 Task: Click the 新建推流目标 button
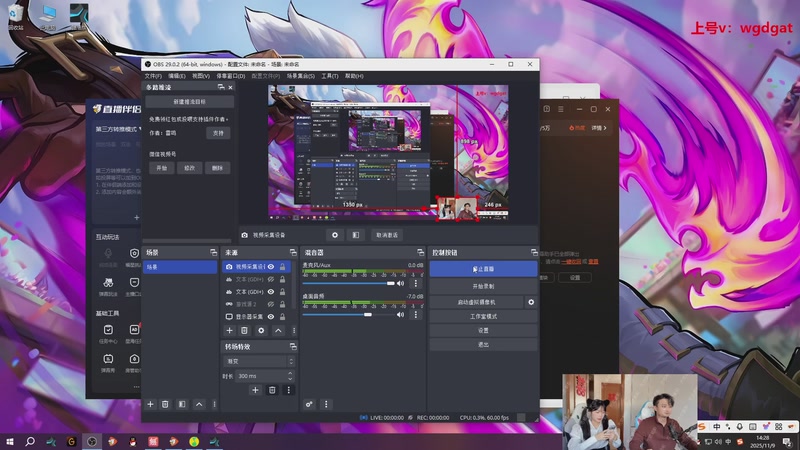(190, 102)
